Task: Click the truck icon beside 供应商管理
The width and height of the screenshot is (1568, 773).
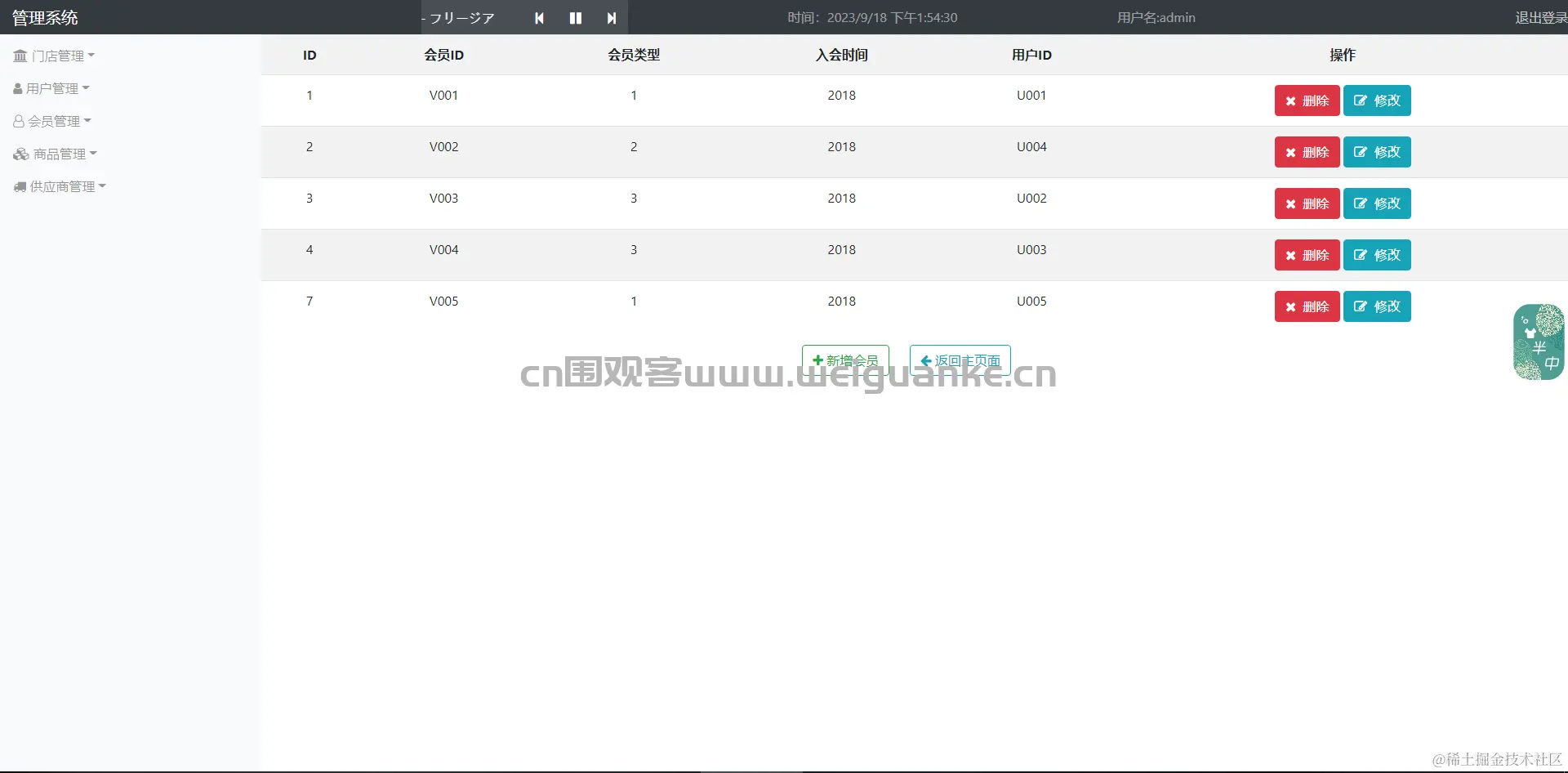Action: [20, 186]
